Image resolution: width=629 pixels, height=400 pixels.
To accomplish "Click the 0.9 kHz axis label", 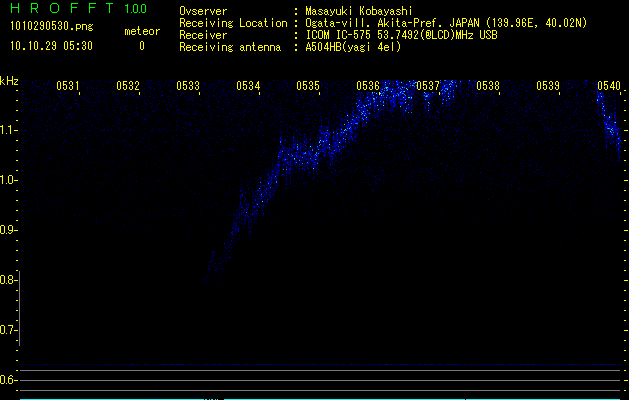I will tap(8, 230).
